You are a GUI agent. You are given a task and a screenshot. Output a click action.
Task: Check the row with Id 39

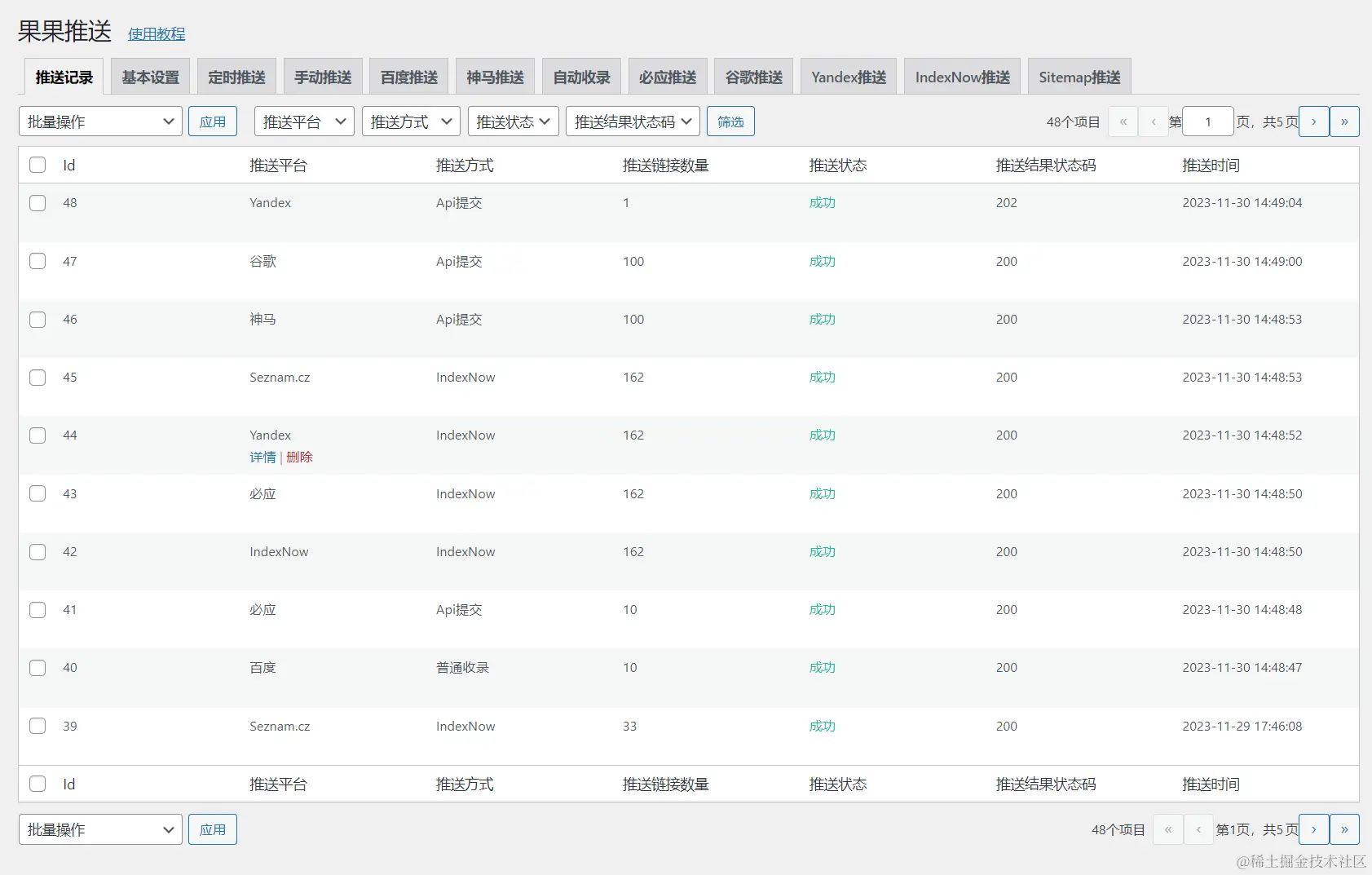click(x=37, y=726)
